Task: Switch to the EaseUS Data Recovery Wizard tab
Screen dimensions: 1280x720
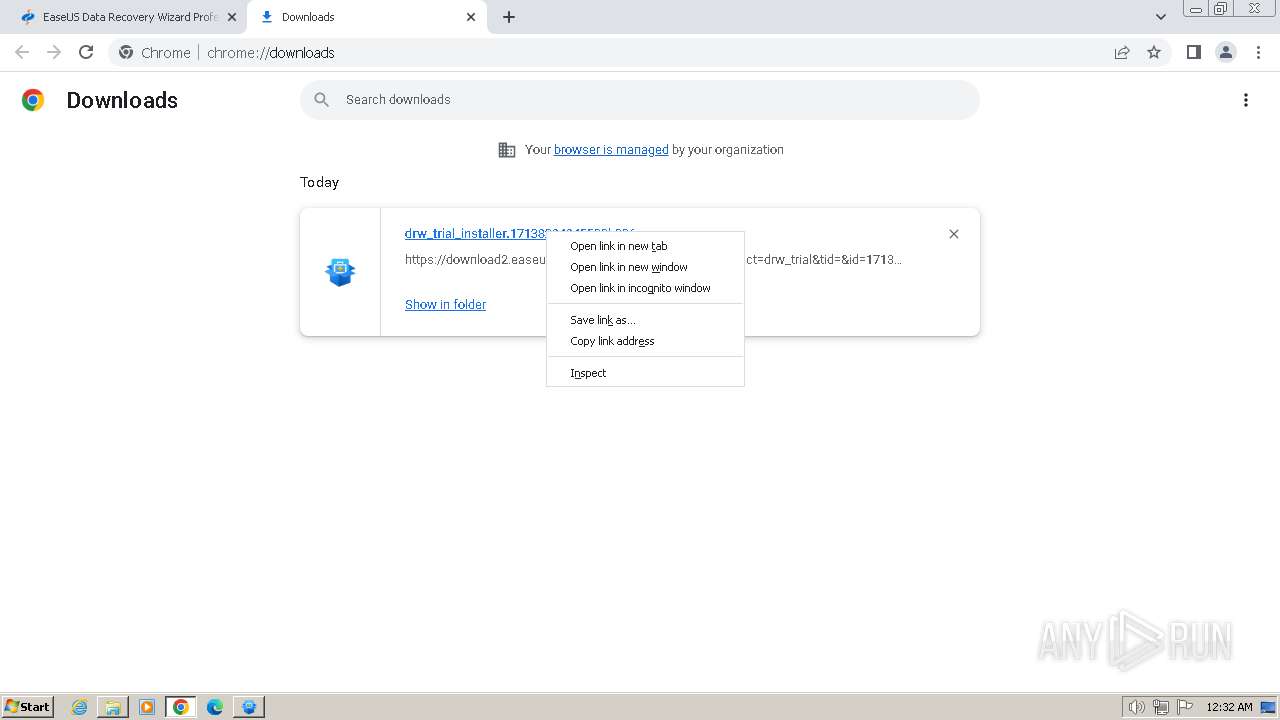Action: tap(128, 17)
